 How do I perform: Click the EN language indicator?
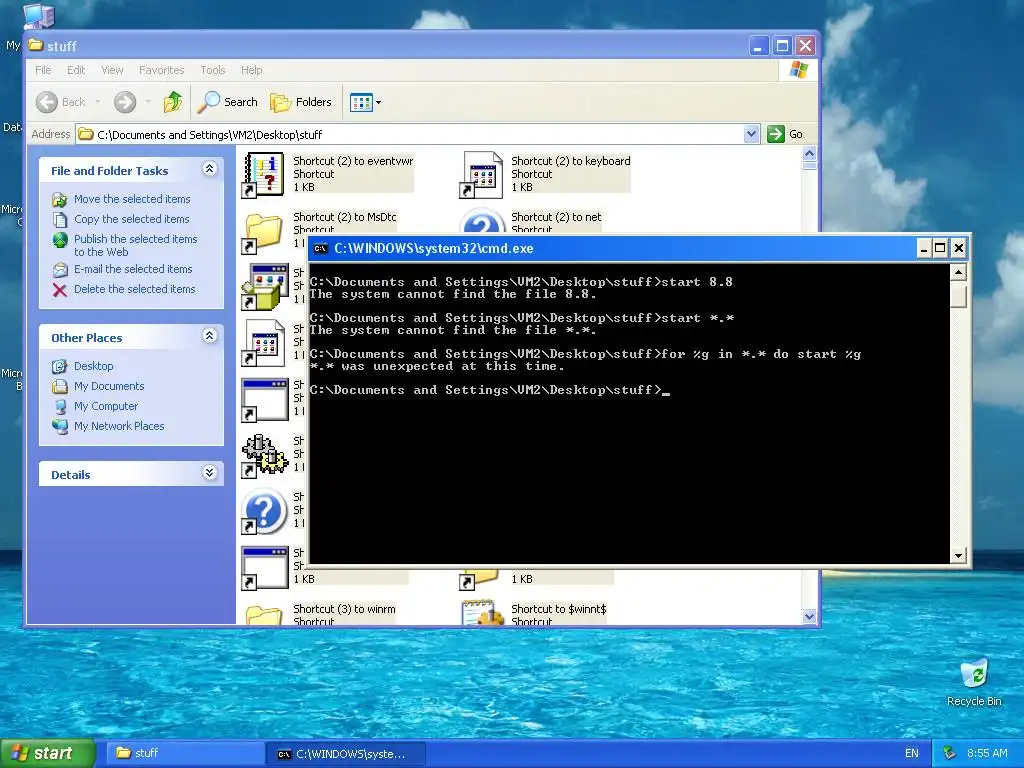[x=912, y=754]
